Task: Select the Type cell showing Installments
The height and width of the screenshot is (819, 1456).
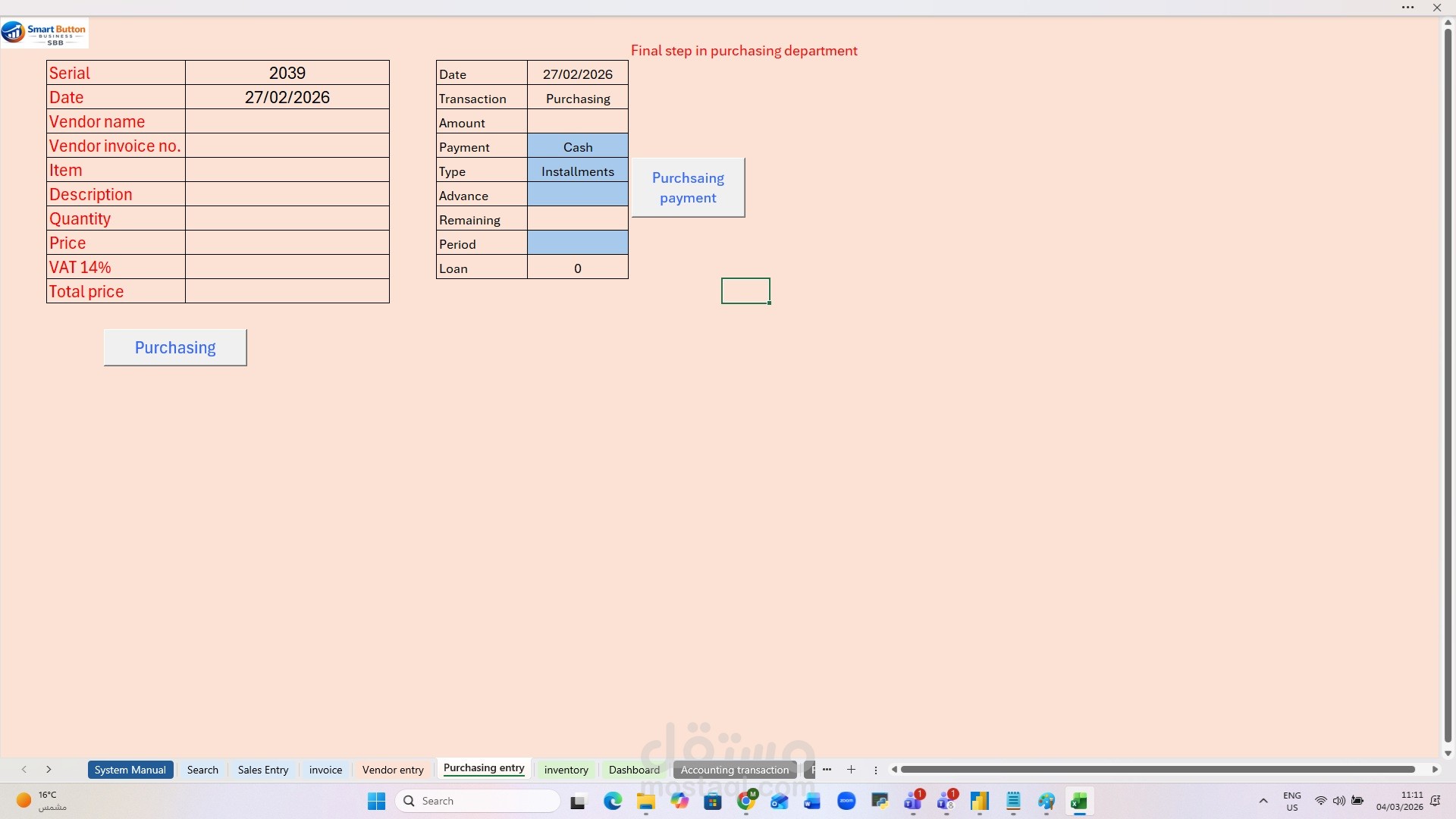Action: (577, 171)
